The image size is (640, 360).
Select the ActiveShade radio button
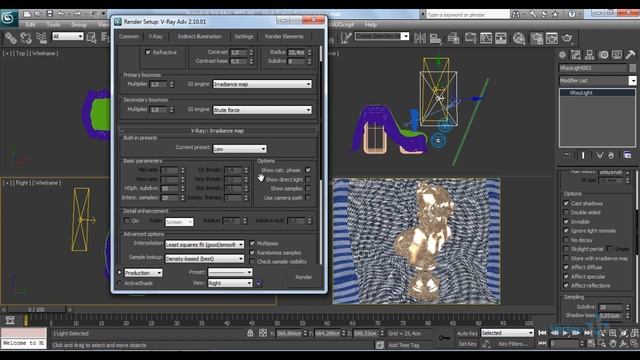[120, 283]
